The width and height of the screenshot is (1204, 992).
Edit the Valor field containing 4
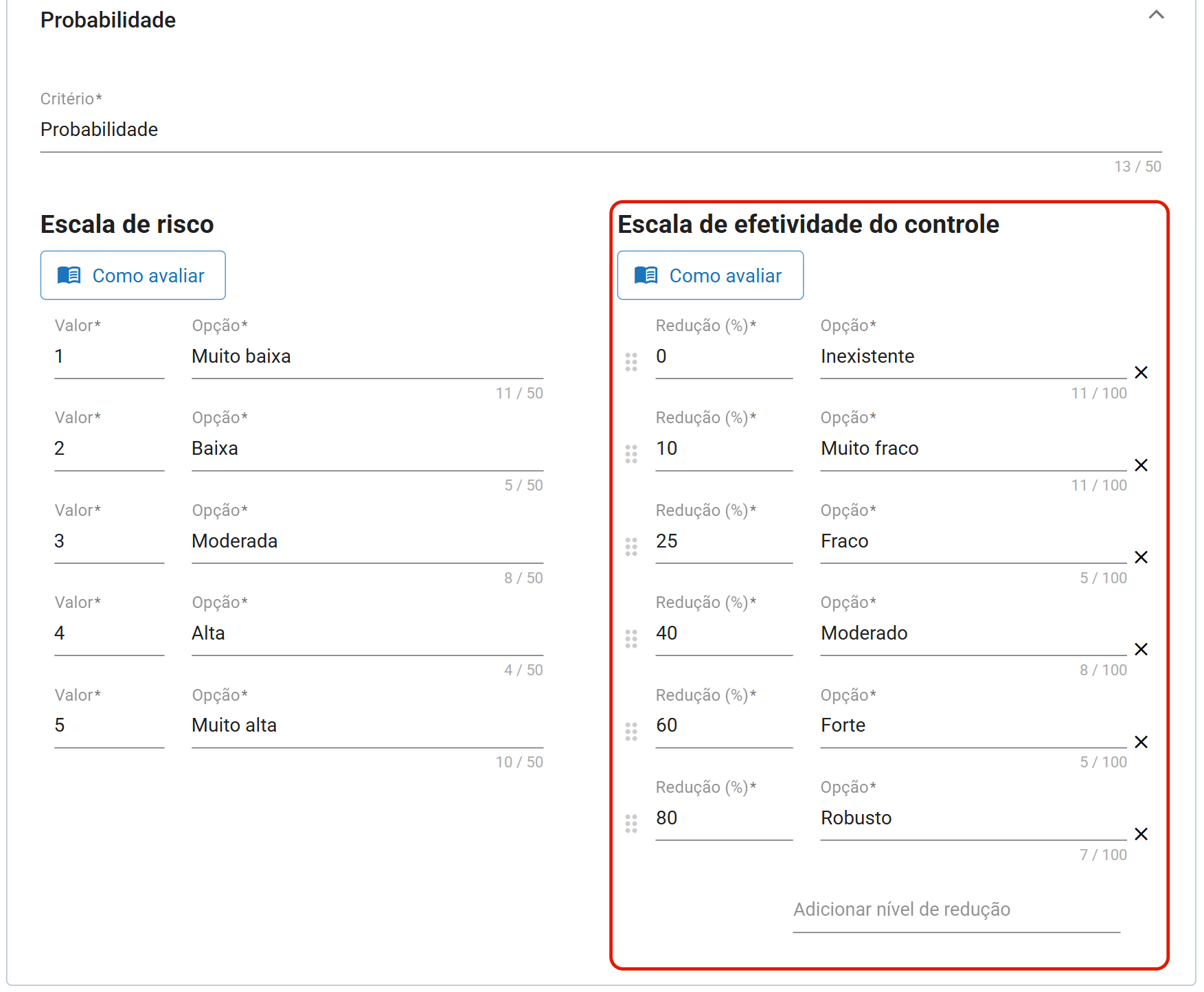point(109,633)
